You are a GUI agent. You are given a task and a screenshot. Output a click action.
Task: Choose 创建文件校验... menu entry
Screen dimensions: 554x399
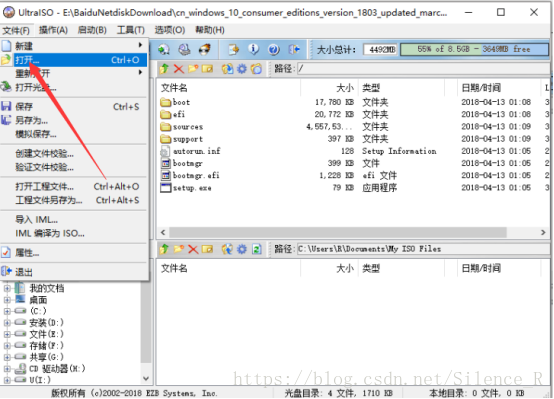point(74,153)
